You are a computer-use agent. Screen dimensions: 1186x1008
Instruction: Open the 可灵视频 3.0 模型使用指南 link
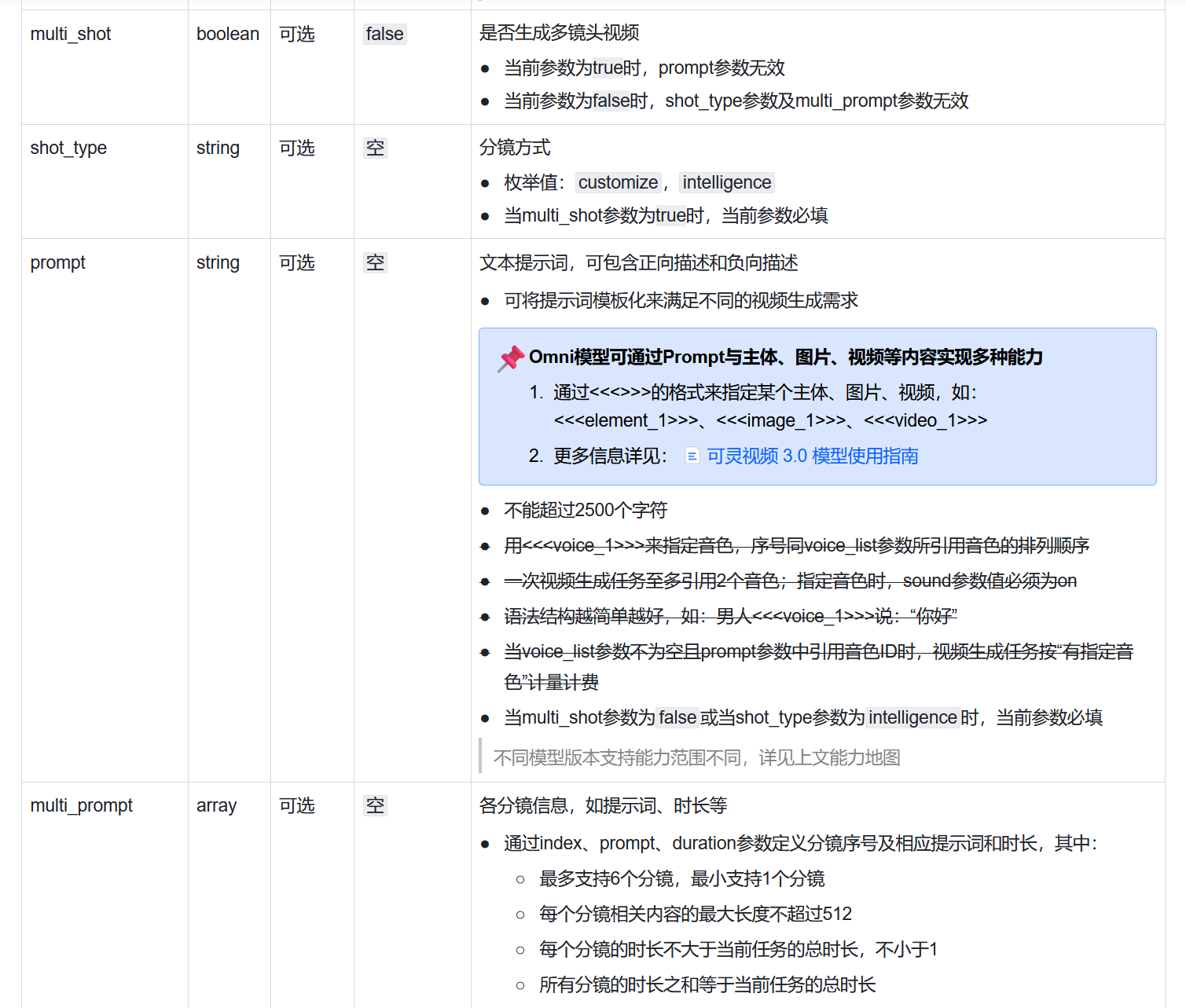[x=812, y=456]
